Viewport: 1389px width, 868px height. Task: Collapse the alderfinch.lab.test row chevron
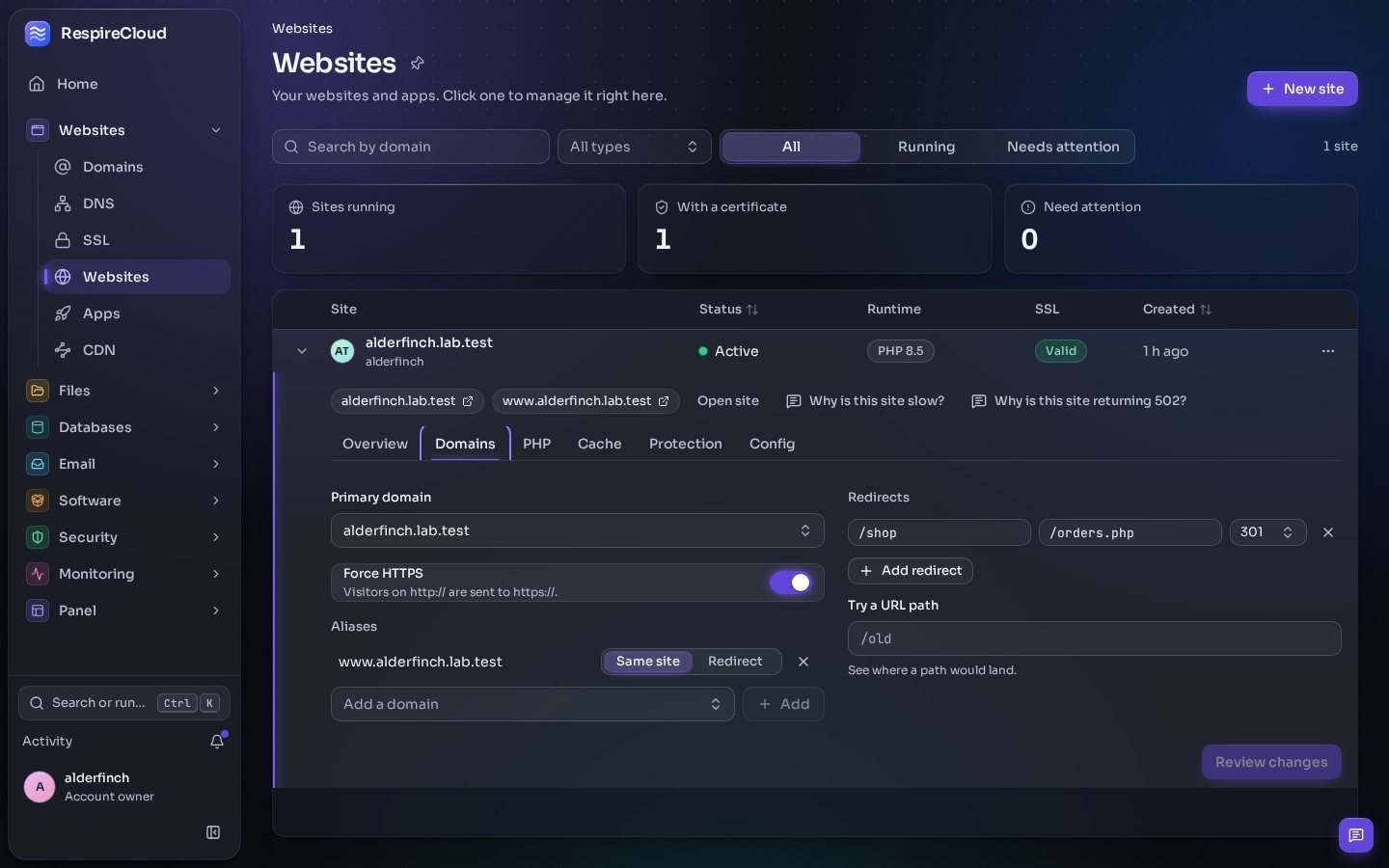click(x=302, y=351)
